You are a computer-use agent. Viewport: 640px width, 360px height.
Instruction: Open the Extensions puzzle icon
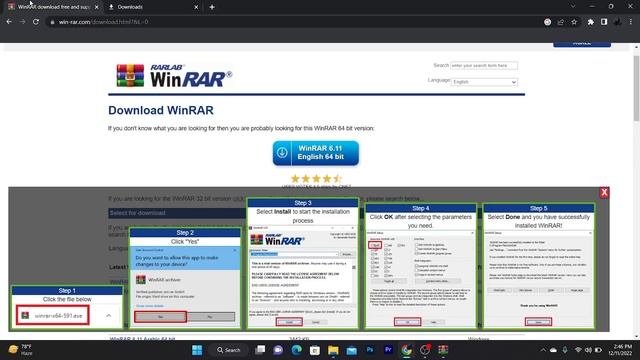pyautogui.click(x=590, y=22)
